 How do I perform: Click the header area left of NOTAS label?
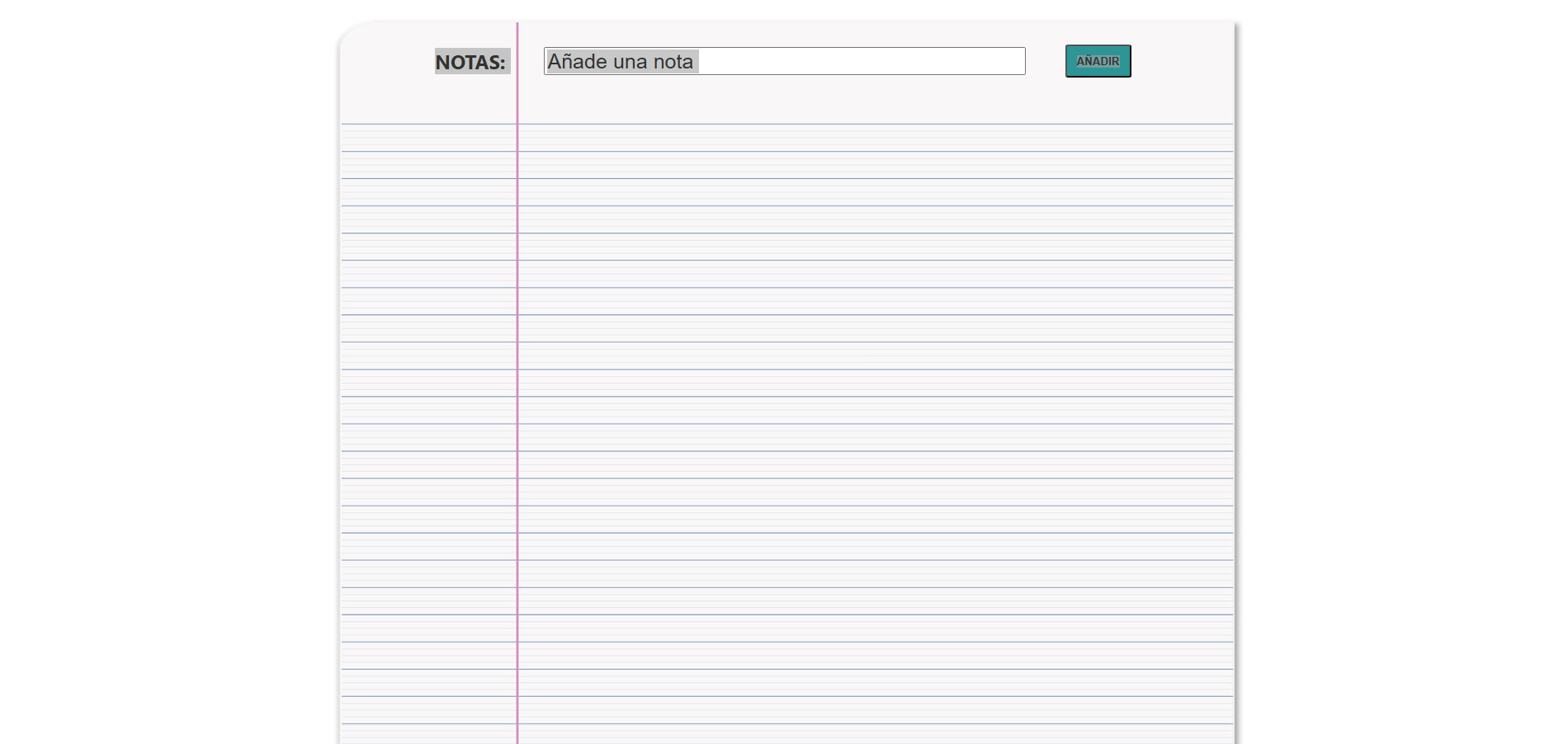[x=388, y=62]
